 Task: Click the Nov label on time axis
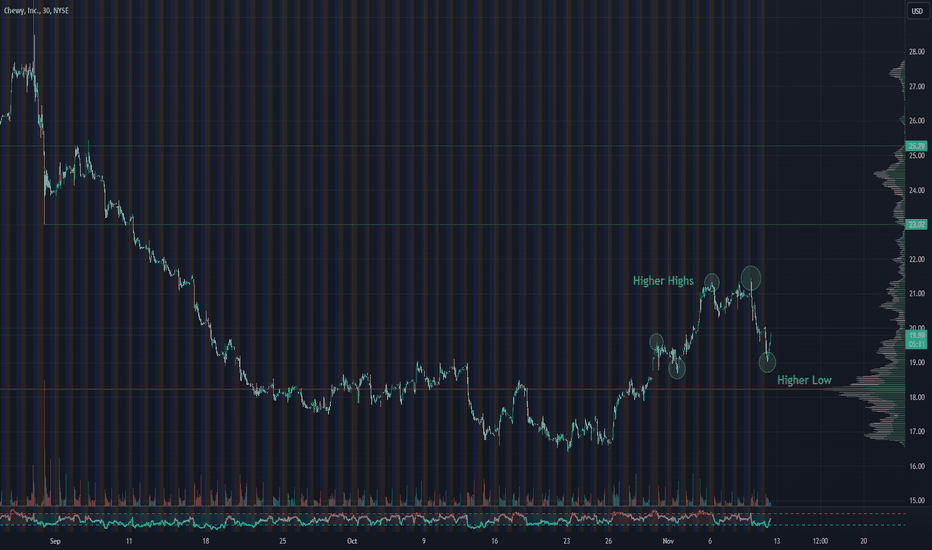click(x=668, y=541)
